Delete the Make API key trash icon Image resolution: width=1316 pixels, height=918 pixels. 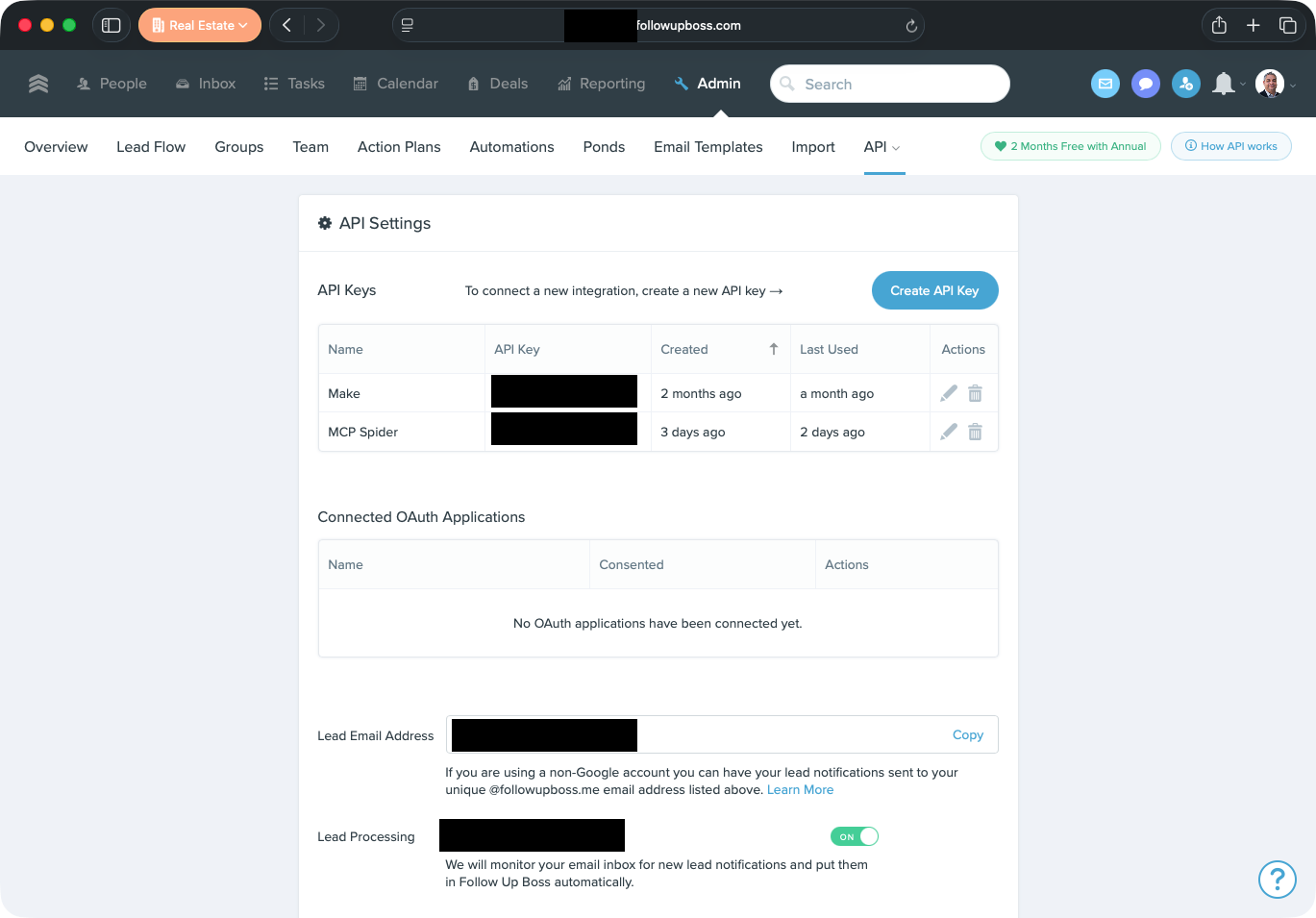coord(975,393)
